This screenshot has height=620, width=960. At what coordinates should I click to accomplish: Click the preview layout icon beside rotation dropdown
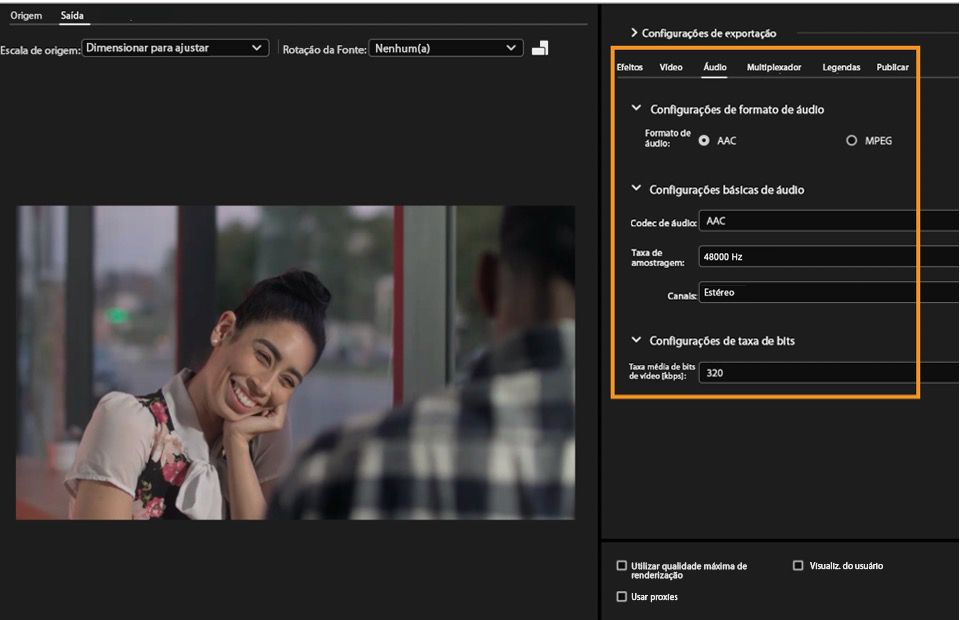pyautogui.click(x=540, y=47)
